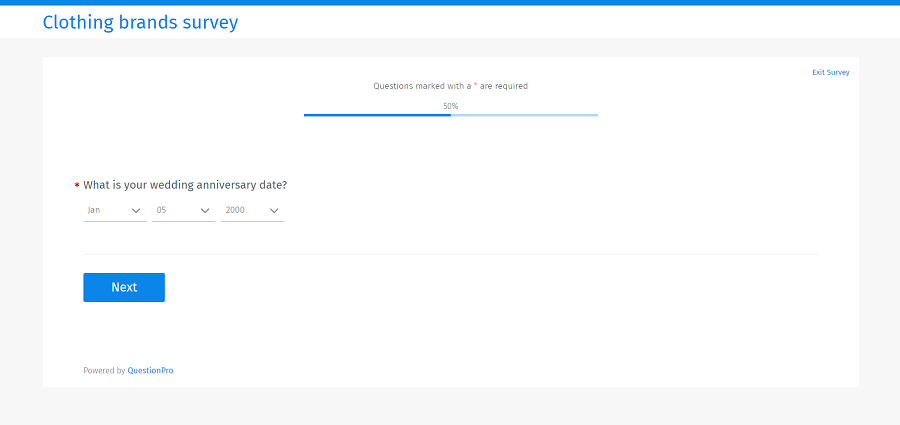This screenshot has width=900, height=425.
Task: Click the chevron arrow beside Jan
Action: pos(136,211)
